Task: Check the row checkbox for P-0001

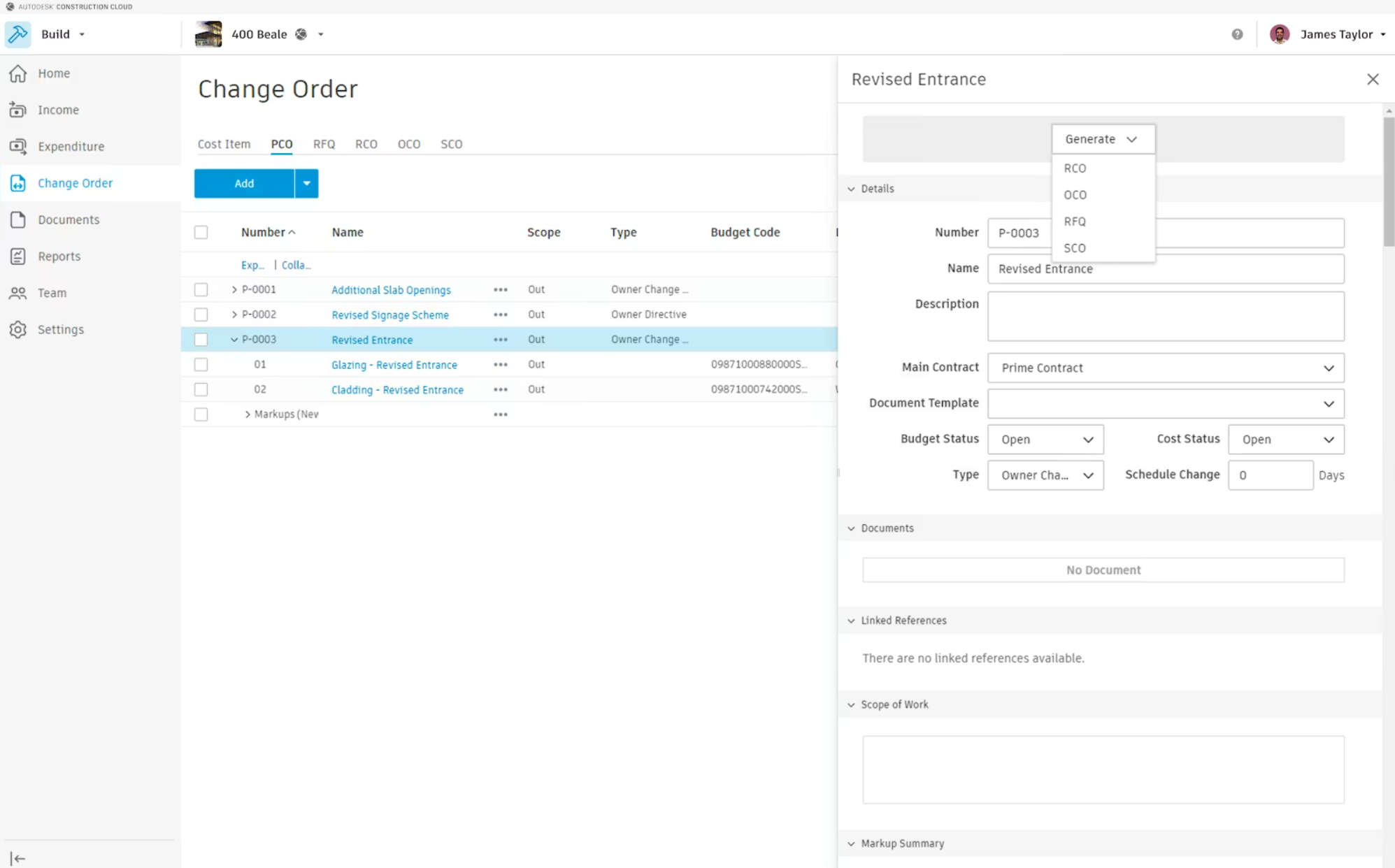Action: coord(201,289)
